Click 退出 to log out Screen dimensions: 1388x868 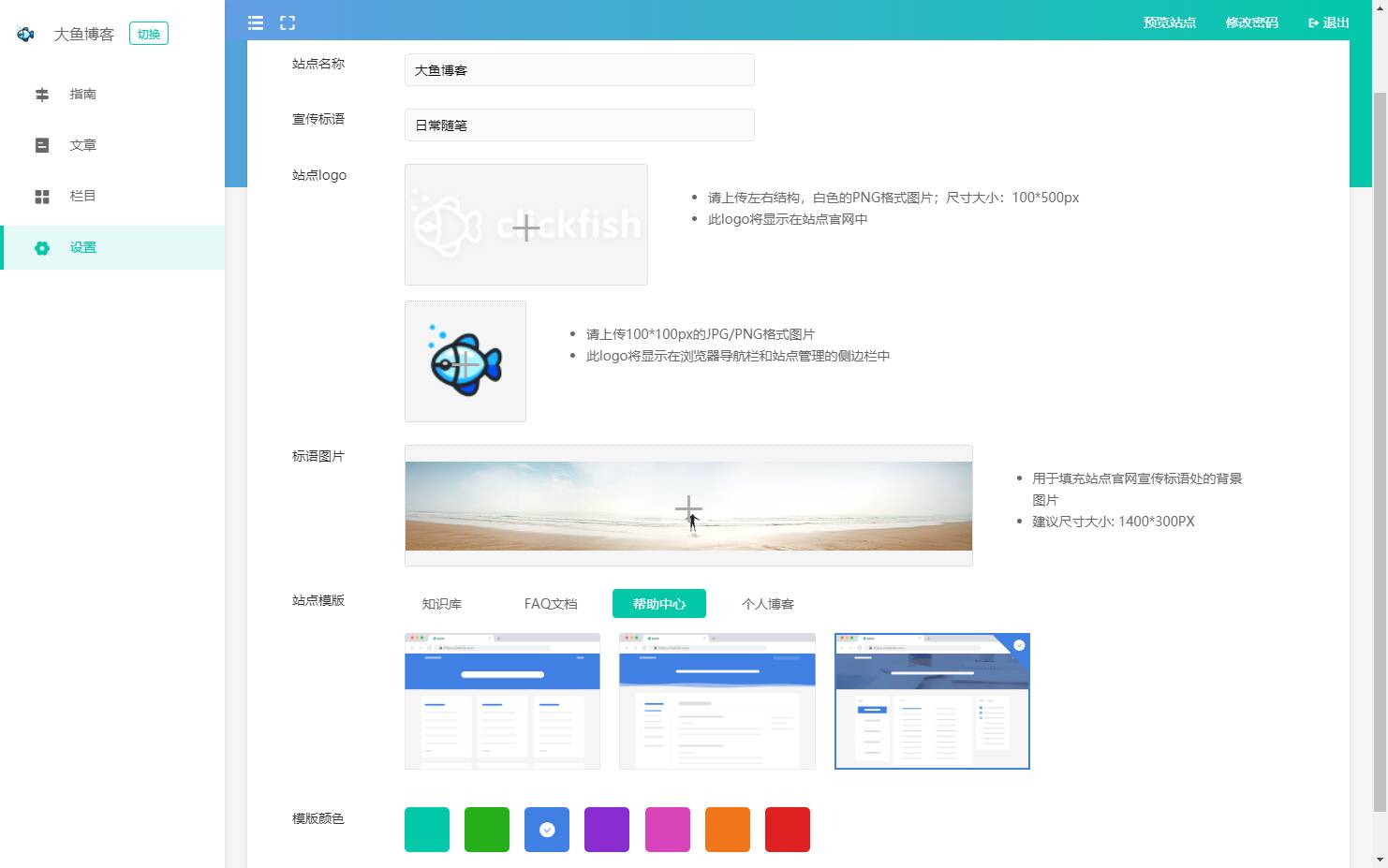pyautogui.click(x=1328, y=22)
